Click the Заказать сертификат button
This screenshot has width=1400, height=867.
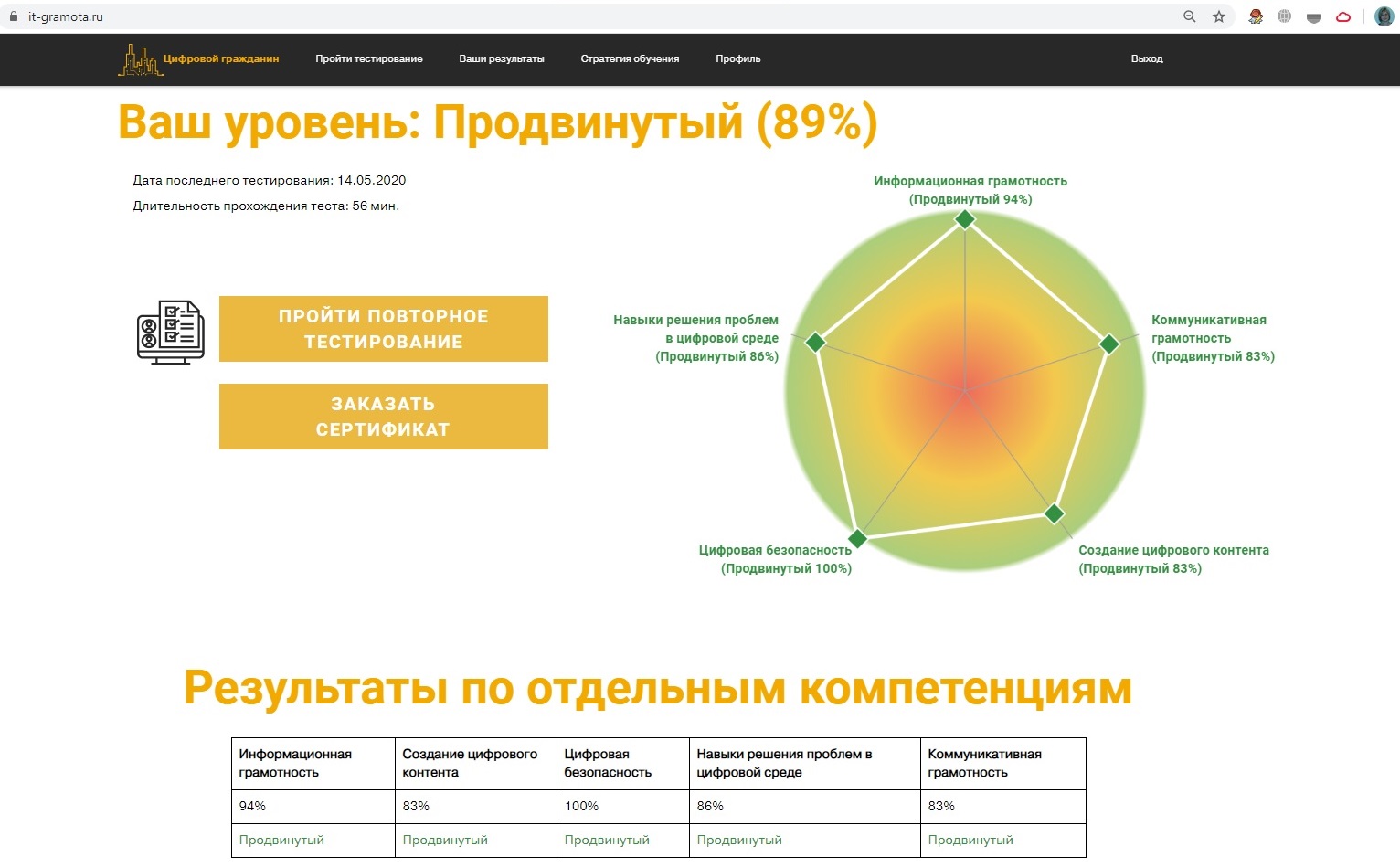(x=383, y=417)
